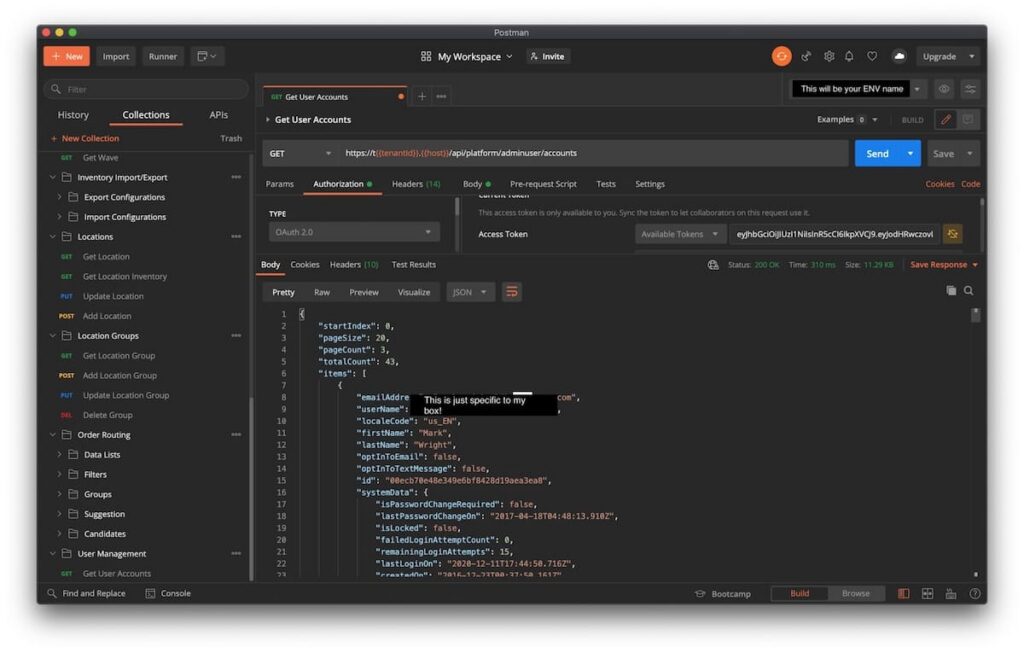Image resolution: width=1024 pixels, height=653 pixels.
Task: Open the capture requests satellite icon
Action: click(807, 57)
